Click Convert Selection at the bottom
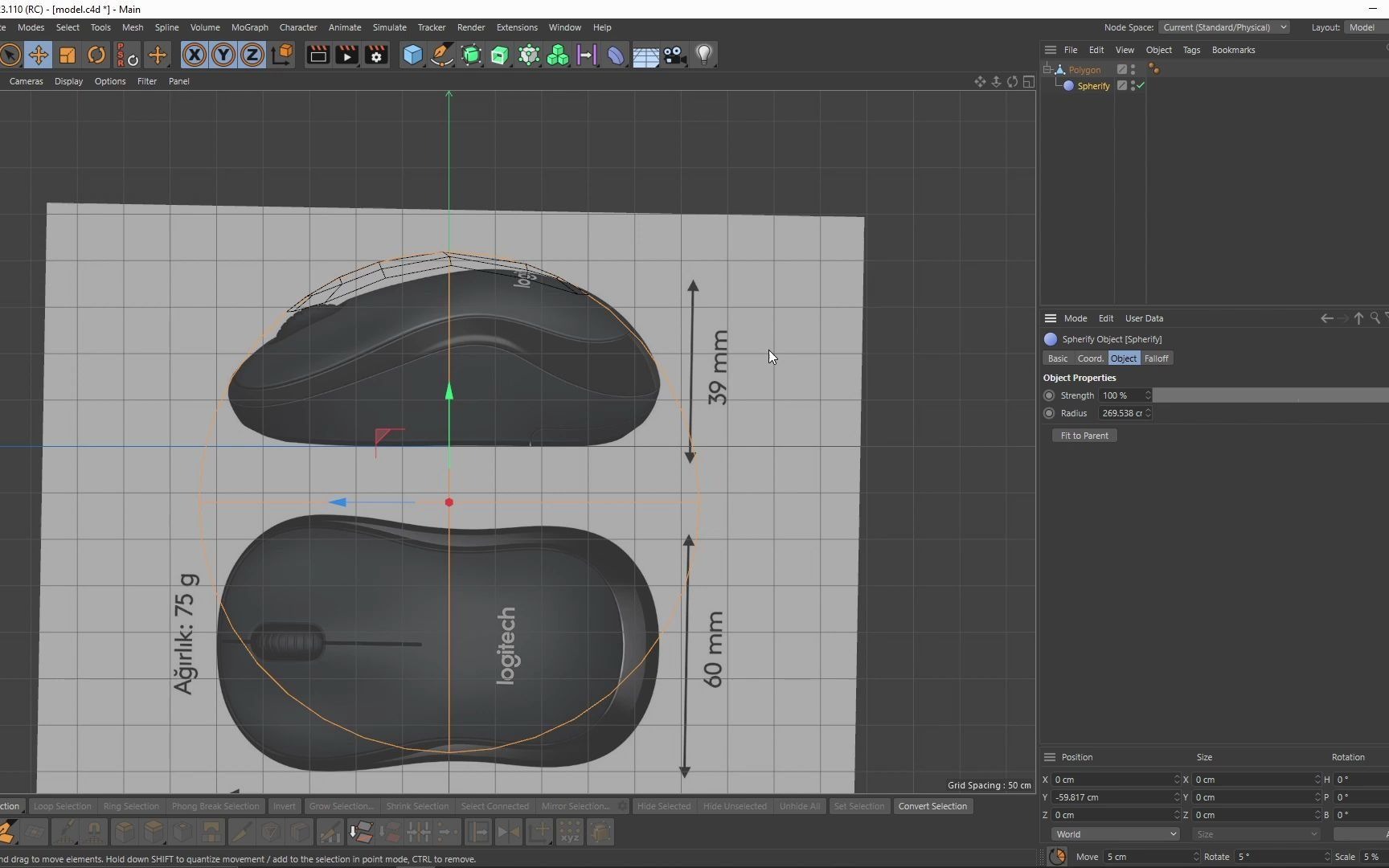 pyautogui.click(x=932, y=806)
